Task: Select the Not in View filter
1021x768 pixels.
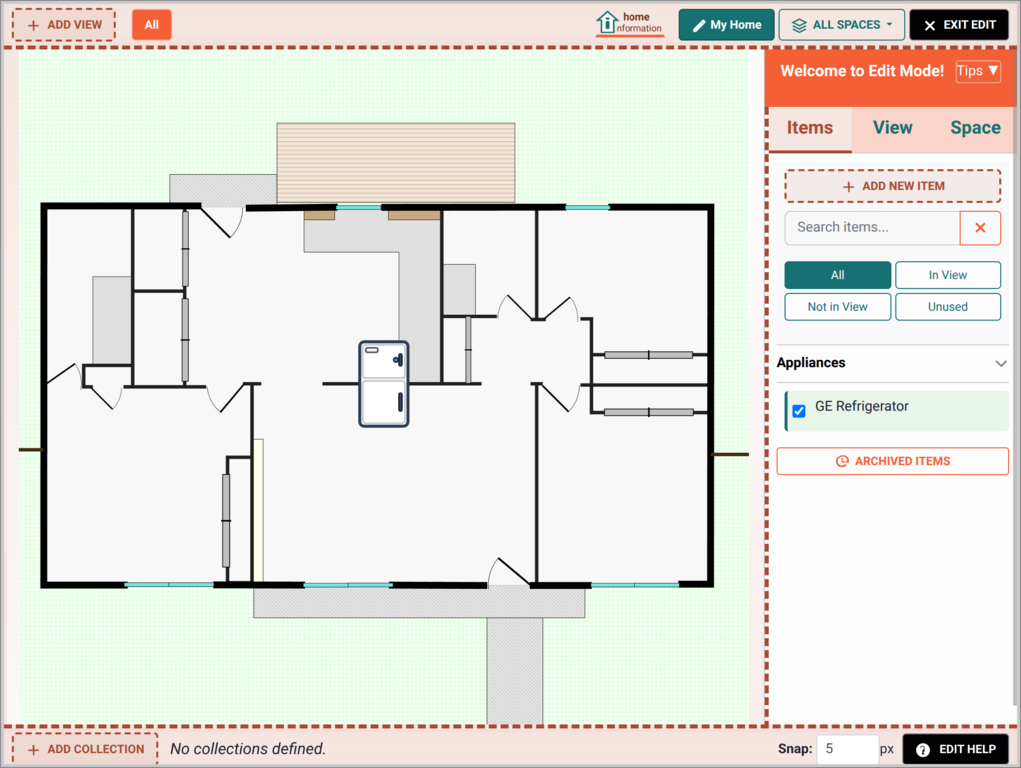Action: click(837, 307)
